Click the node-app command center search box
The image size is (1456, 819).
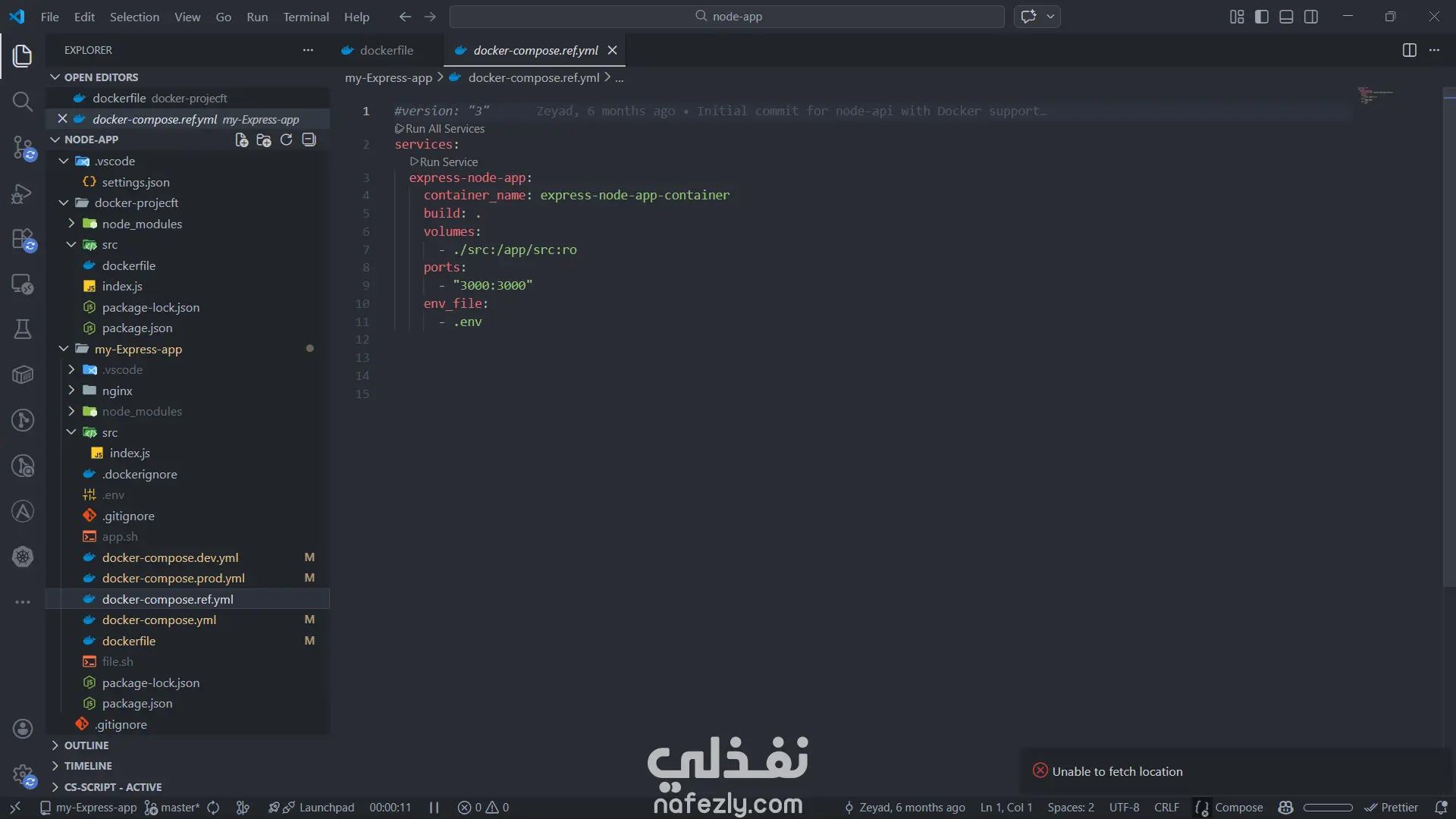coord(727,17)
